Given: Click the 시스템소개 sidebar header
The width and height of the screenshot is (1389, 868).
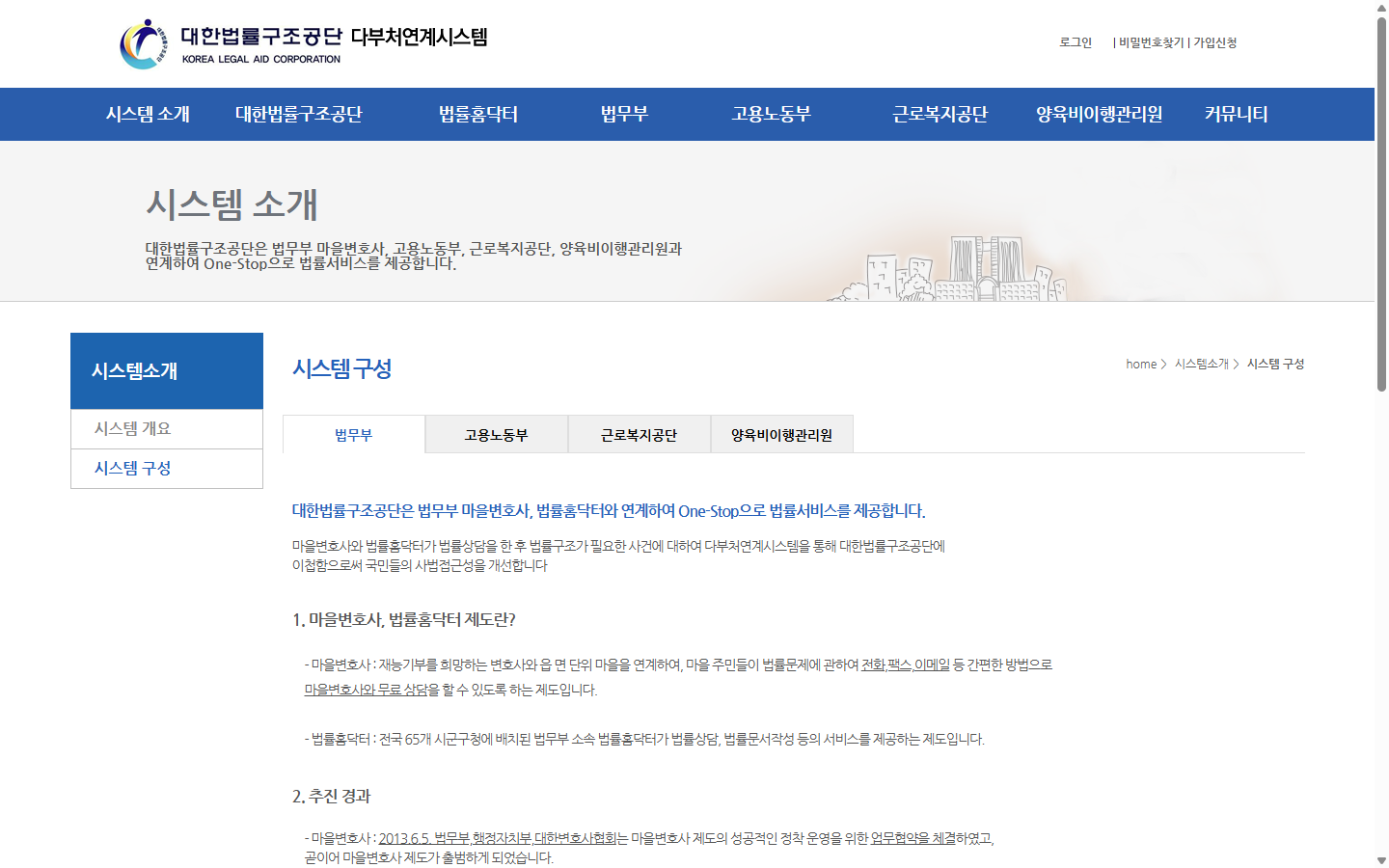Looking at the screenshot, I should coord(167,371).
